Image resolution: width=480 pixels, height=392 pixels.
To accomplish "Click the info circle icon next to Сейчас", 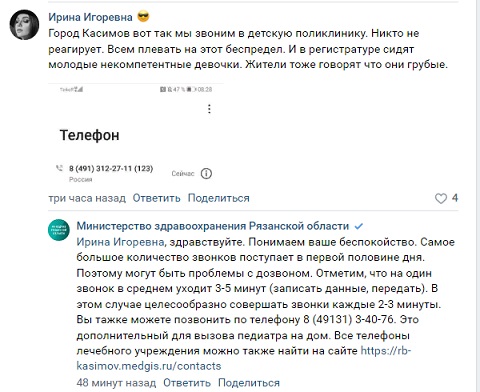I will tap(206, 173).
